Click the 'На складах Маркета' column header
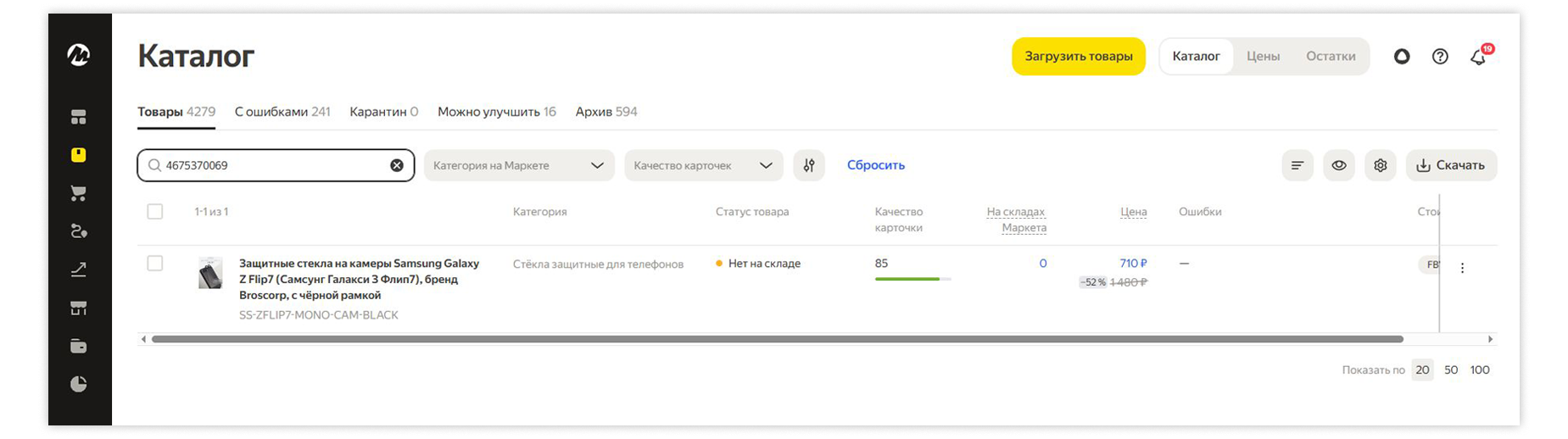This screenshot has width=1568, height=439. (1016, 219)
